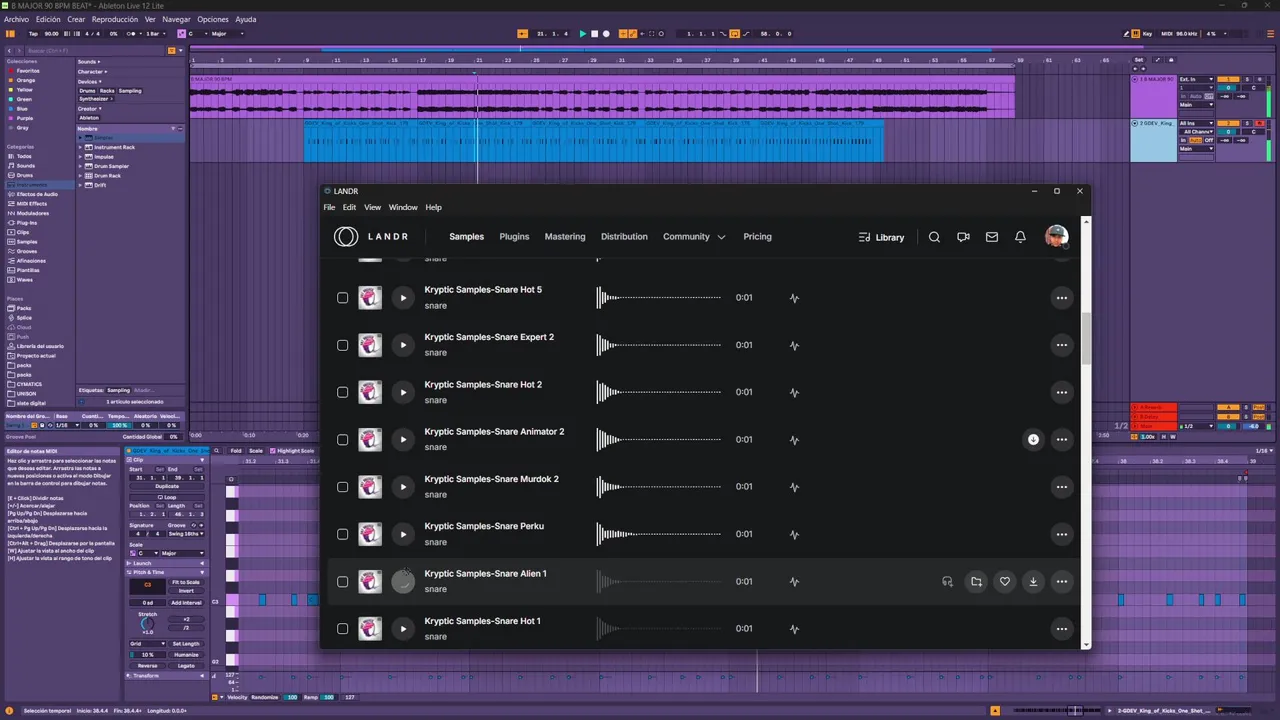Select checkbox for Snare Perku
The image size is (1280, 720).
(342, 534)
